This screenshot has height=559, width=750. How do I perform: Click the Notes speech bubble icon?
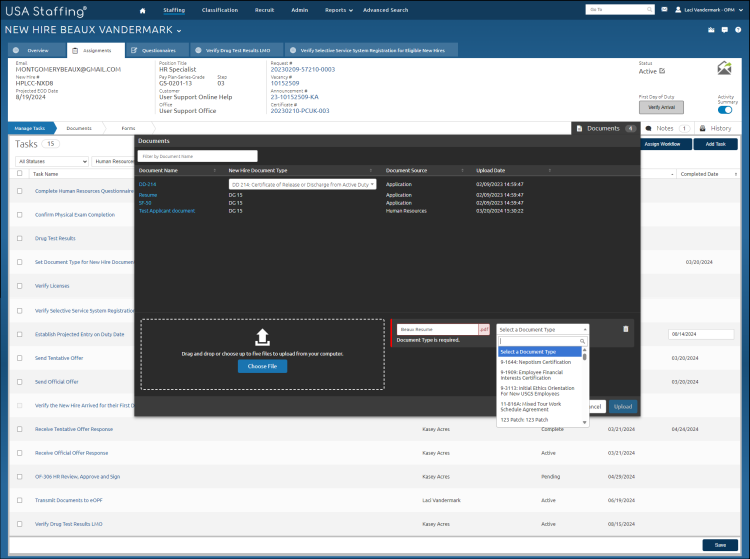tap(649, 129)
